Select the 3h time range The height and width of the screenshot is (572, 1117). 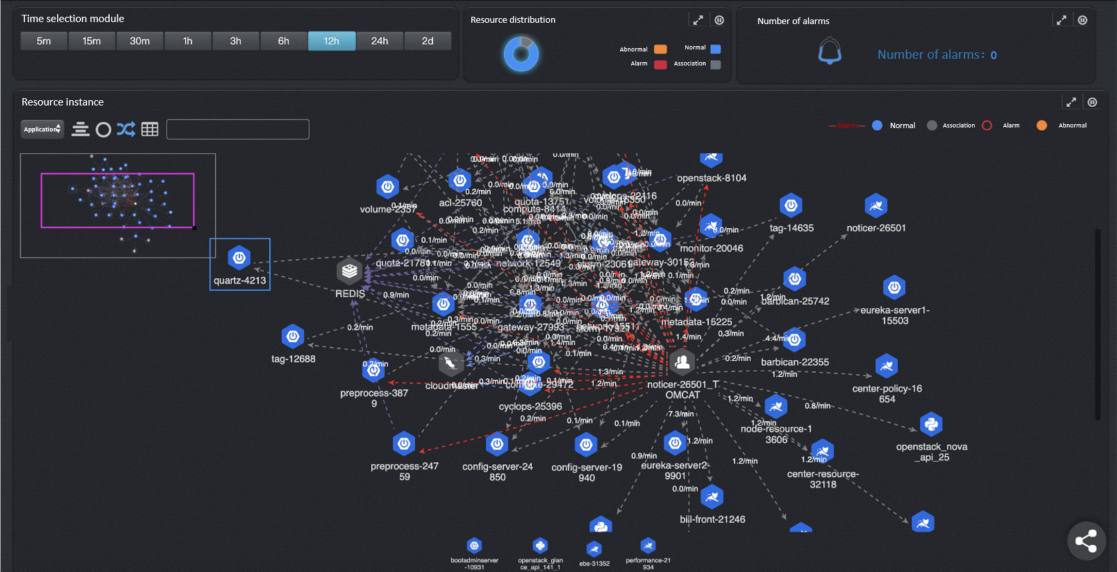236,41
